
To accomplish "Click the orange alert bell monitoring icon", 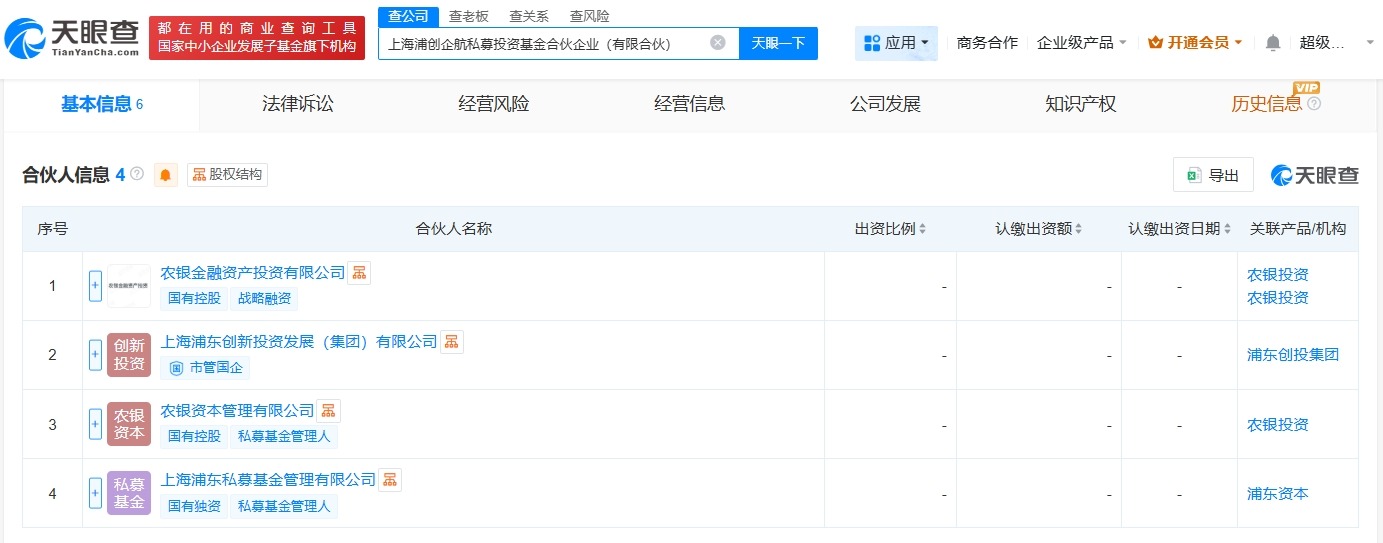I will (x=165, y=175).
